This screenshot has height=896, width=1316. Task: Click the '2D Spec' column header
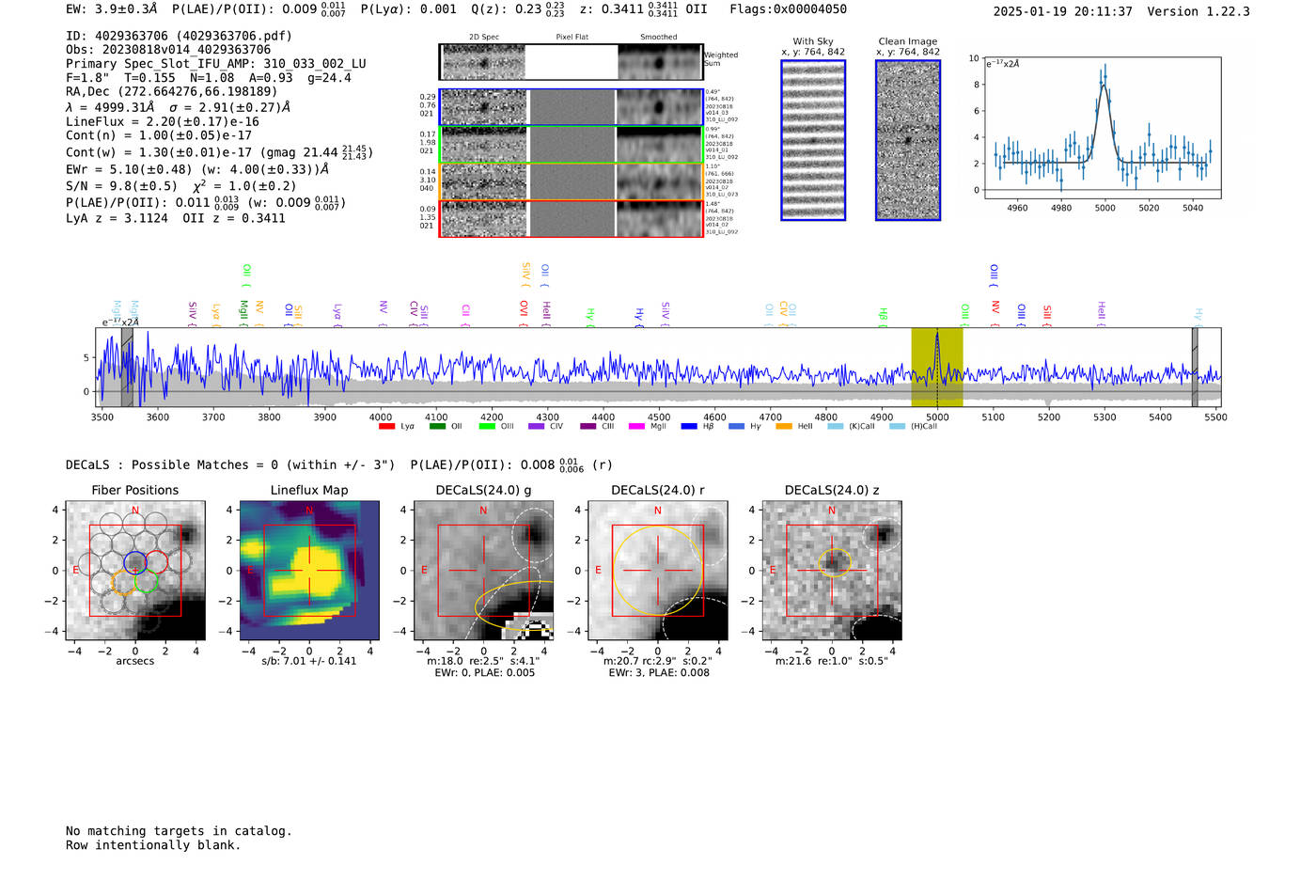click(484, 38)
